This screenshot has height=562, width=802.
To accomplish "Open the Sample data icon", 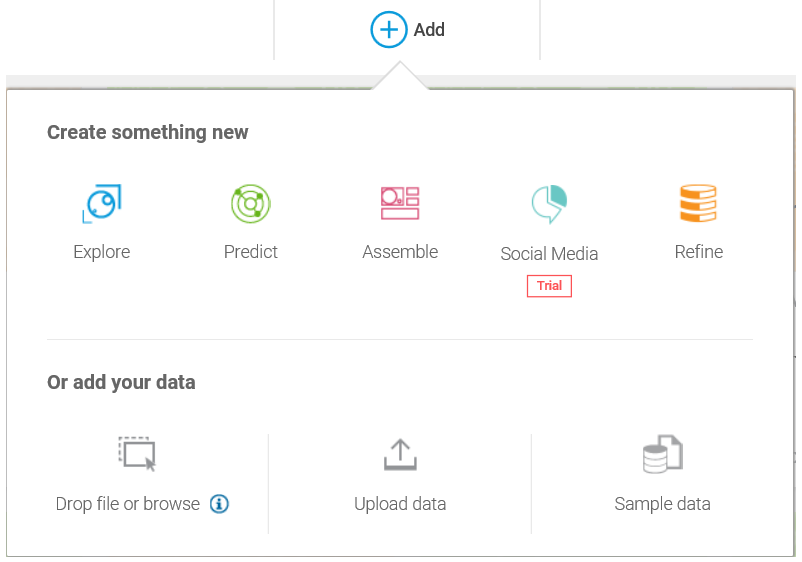I will click(662, 454).
